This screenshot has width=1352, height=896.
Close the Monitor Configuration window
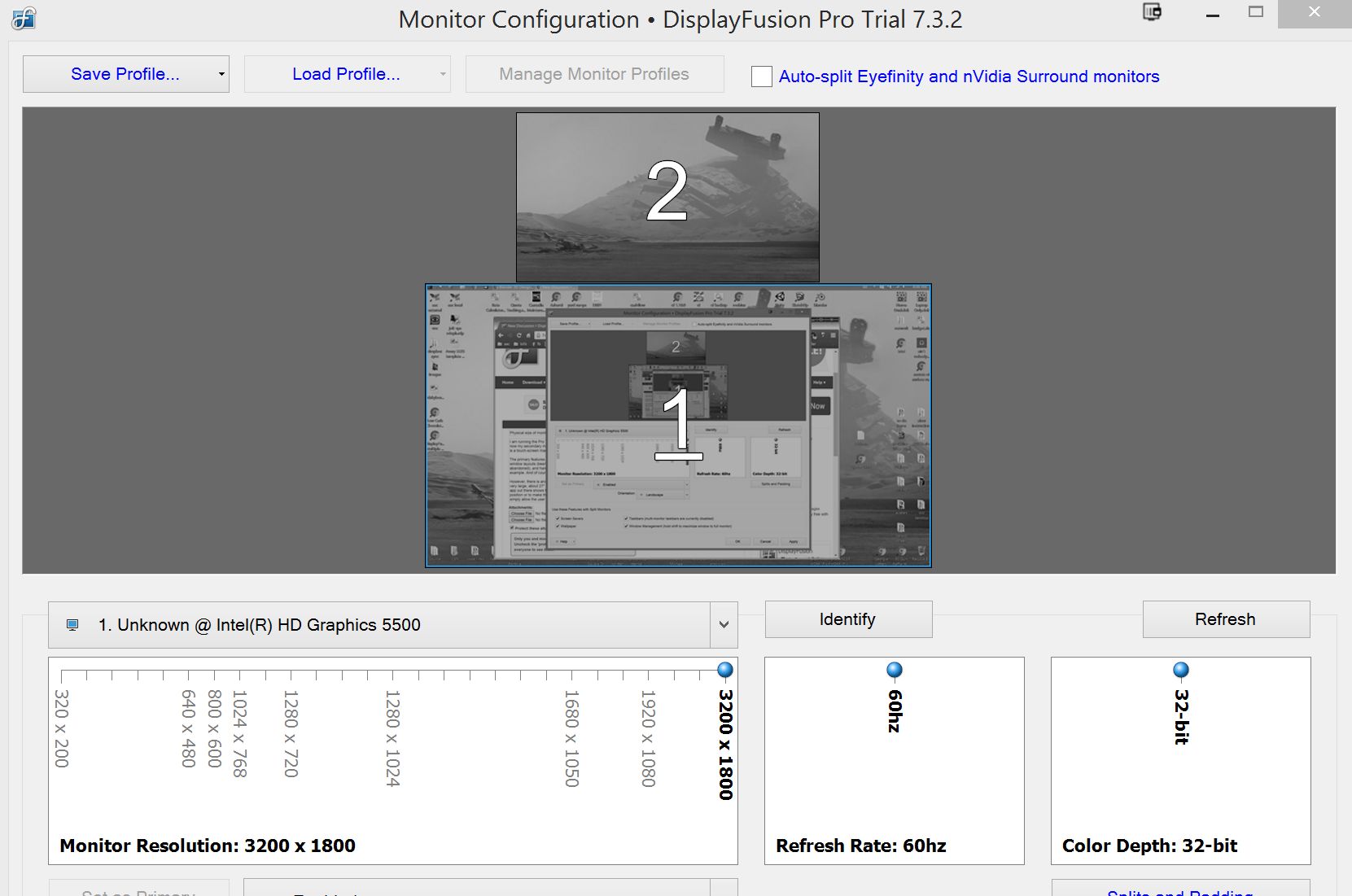[1314, 13]
